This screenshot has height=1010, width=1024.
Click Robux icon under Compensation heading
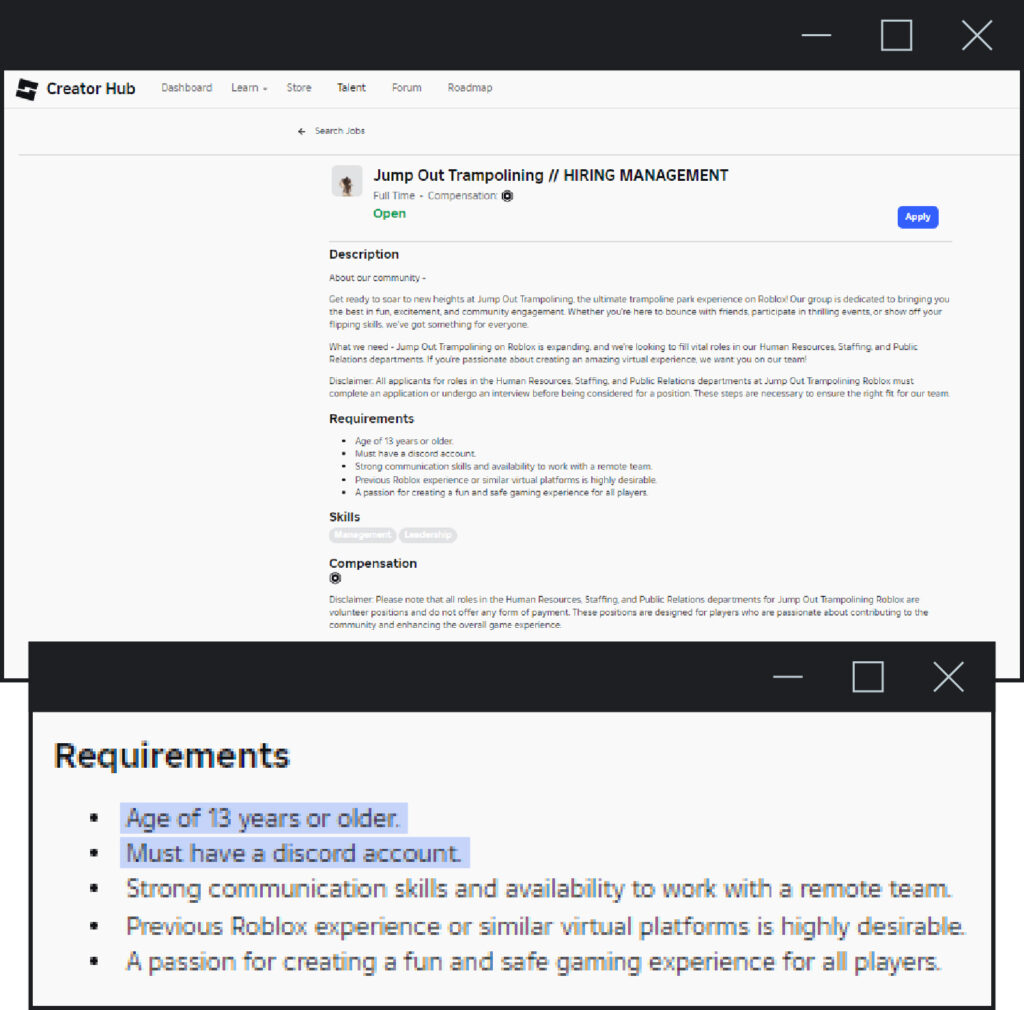point(335,578)
